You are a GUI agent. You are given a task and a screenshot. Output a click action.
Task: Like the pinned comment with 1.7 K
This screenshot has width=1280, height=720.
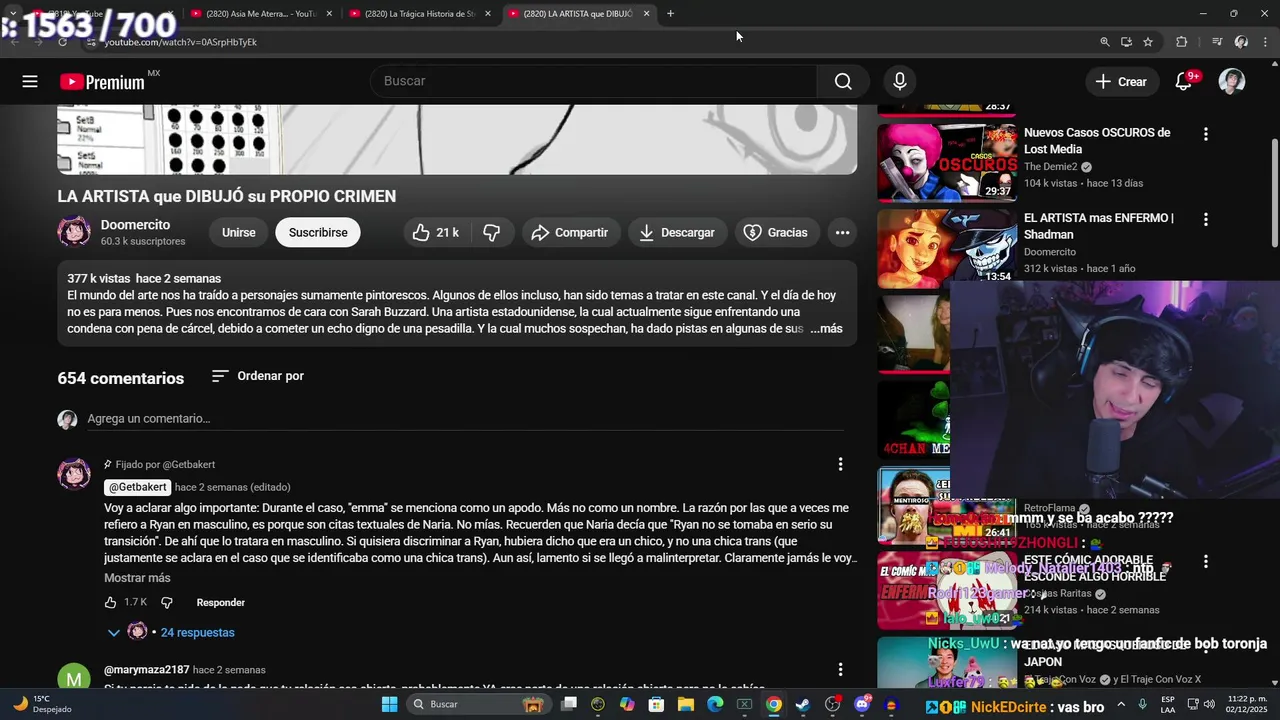pyautogui.click(x=111, y=602)
